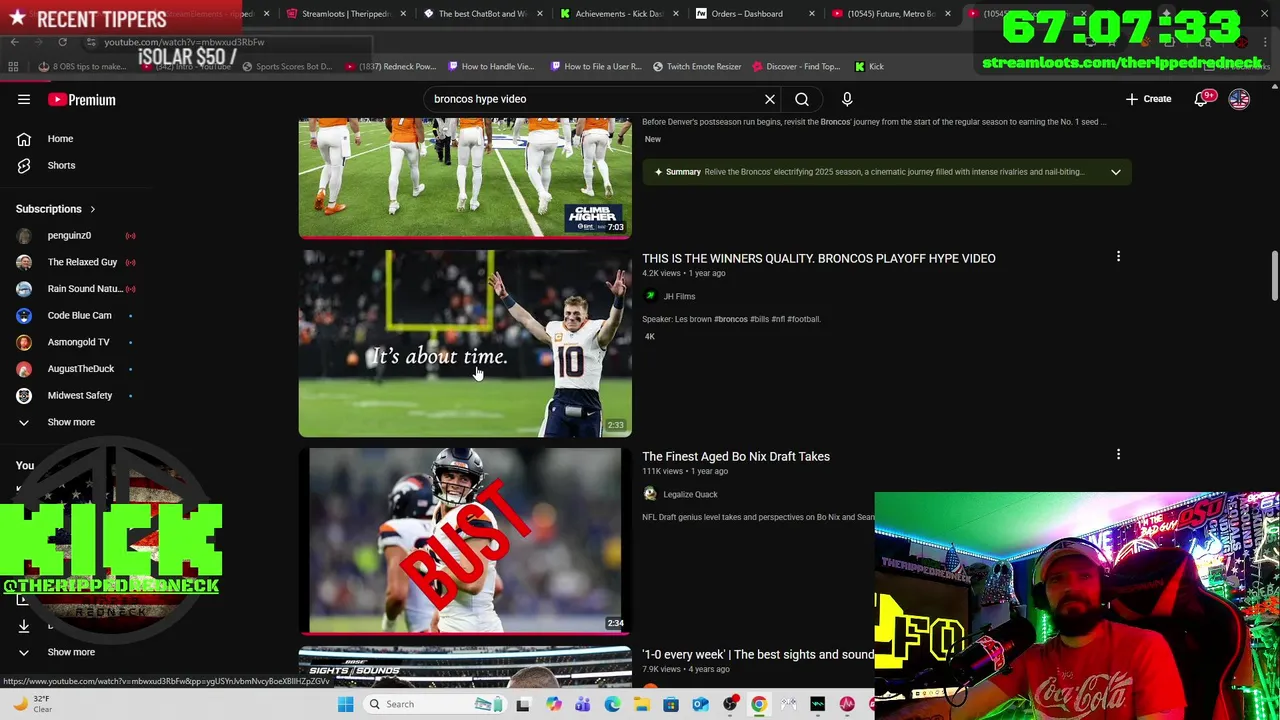The height and width of the screenshot is (720, 1280).
Task: Click the Legalize Quack channel avatar
Action: click(650, 494)
